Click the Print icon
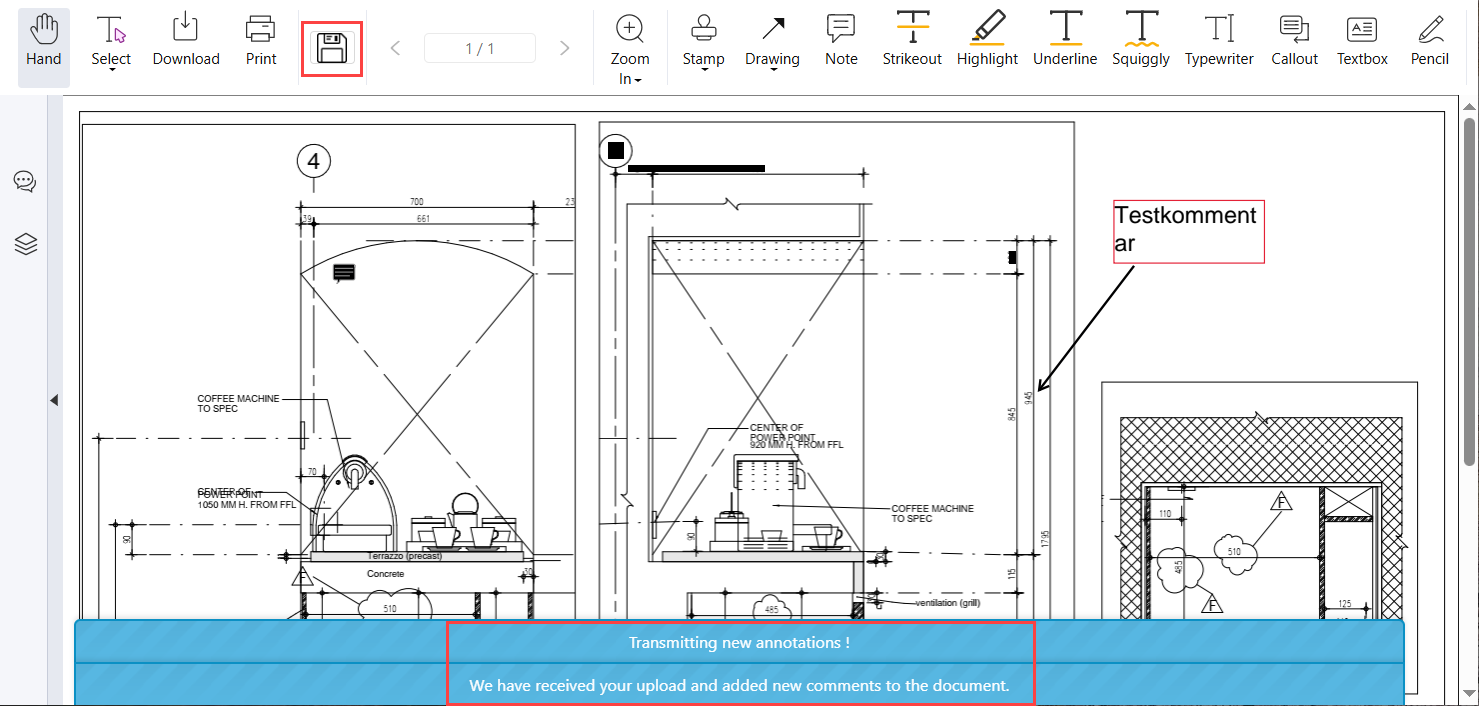 (261, 42)
